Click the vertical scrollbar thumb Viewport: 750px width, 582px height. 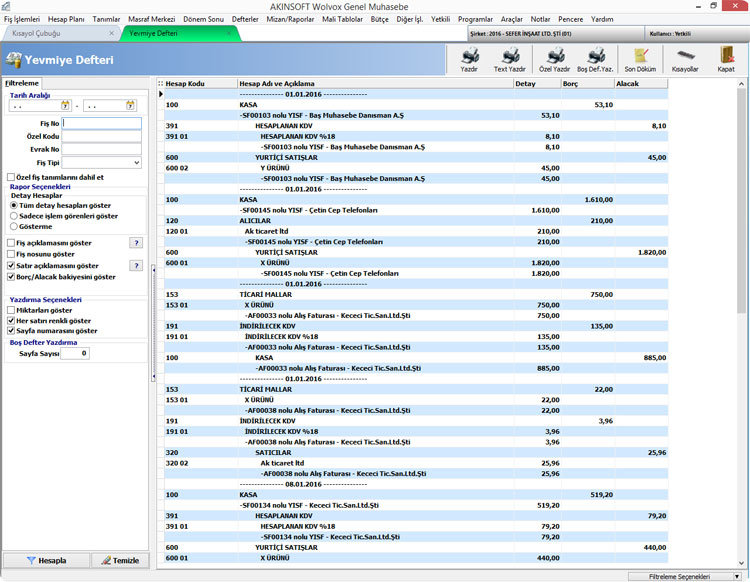(x=741, y=201)
